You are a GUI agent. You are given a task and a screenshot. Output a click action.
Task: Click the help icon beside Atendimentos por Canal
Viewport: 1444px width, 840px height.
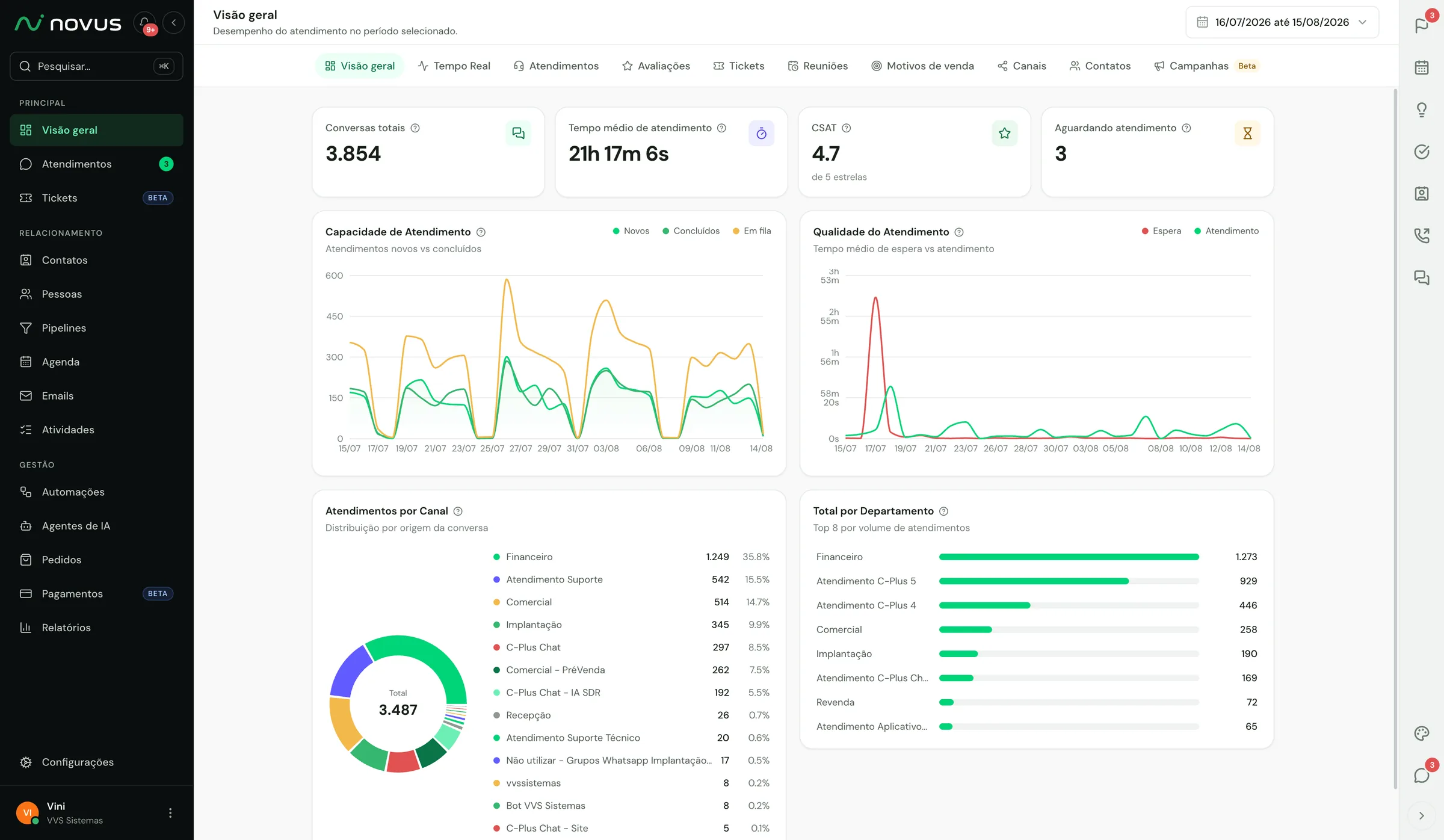(458, 511)
